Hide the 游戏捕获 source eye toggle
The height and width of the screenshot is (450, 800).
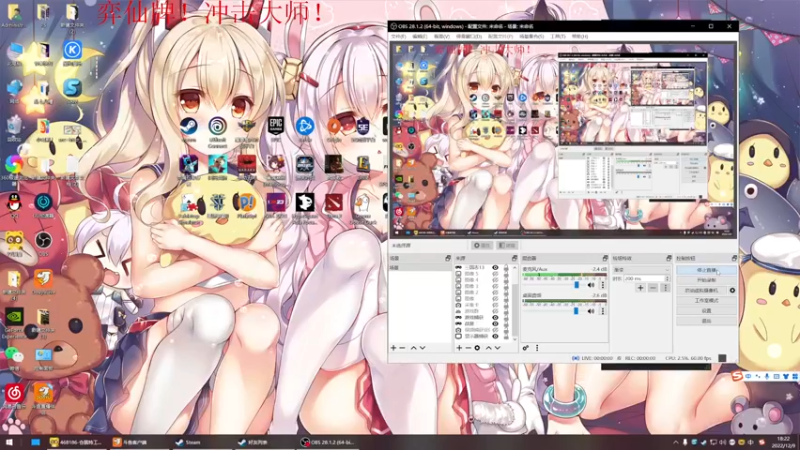coord(495,317)
